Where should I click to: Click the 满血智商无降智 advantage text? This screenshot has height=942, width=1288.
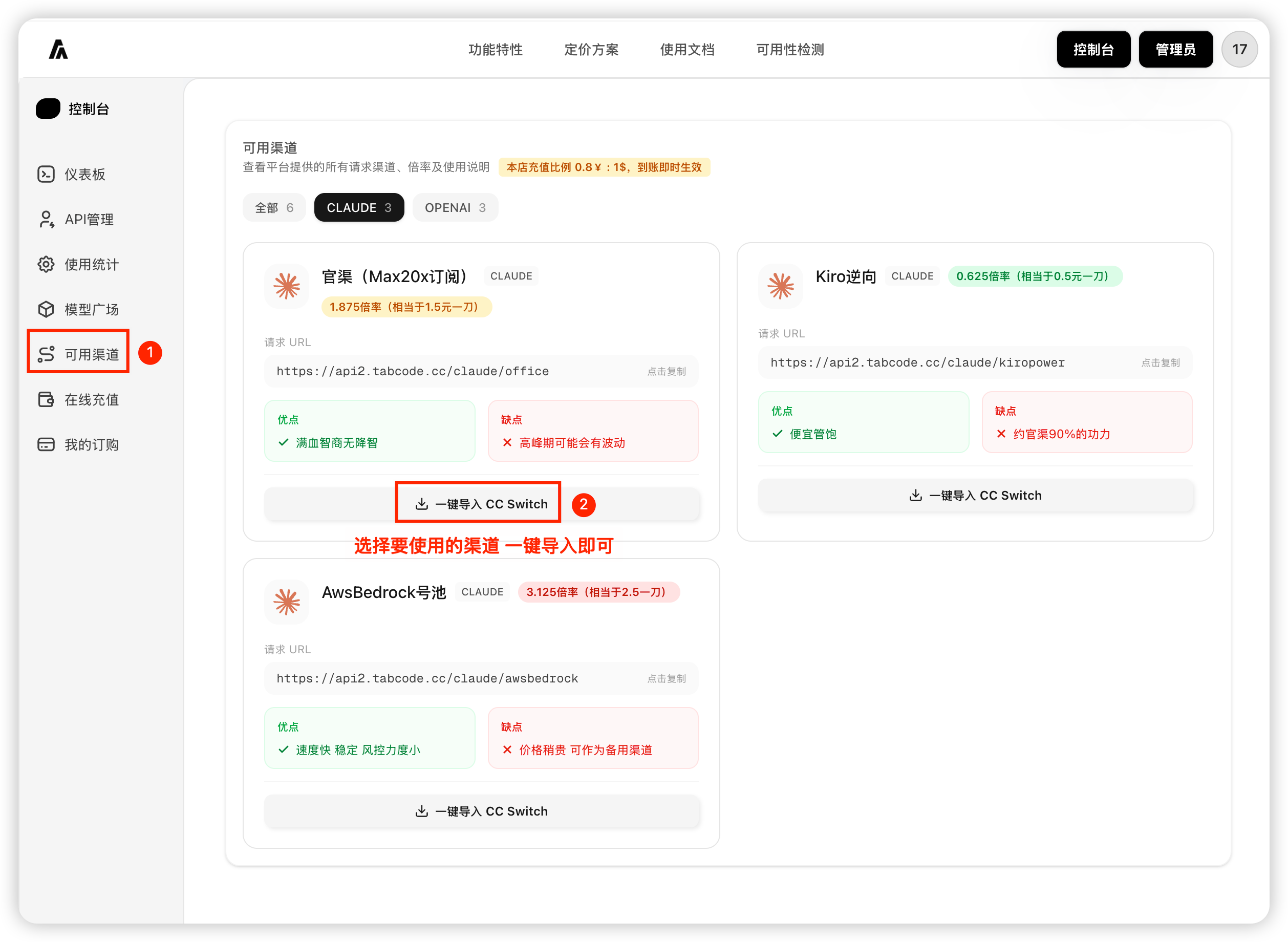336,443
